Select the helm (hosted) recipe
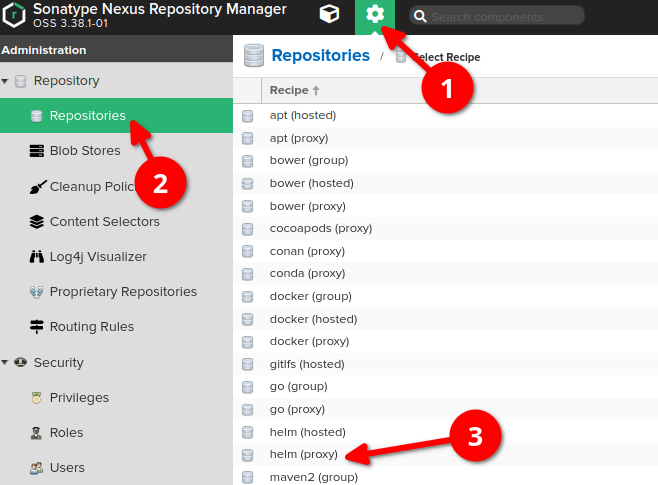This screenshot has height=485, width=658. point(308,432)
